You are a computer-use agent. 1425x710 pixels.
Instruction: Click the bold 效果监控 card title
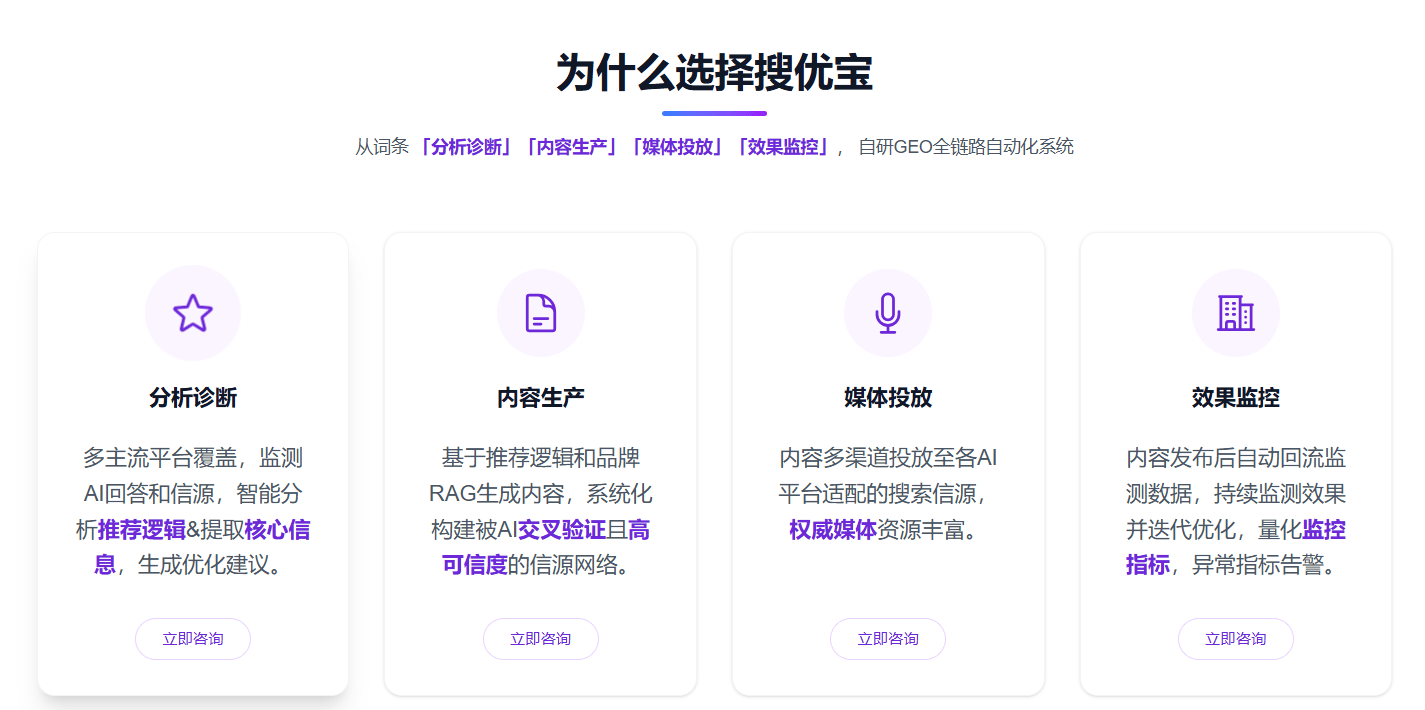pyautogui.click(x=1235, y=398)
